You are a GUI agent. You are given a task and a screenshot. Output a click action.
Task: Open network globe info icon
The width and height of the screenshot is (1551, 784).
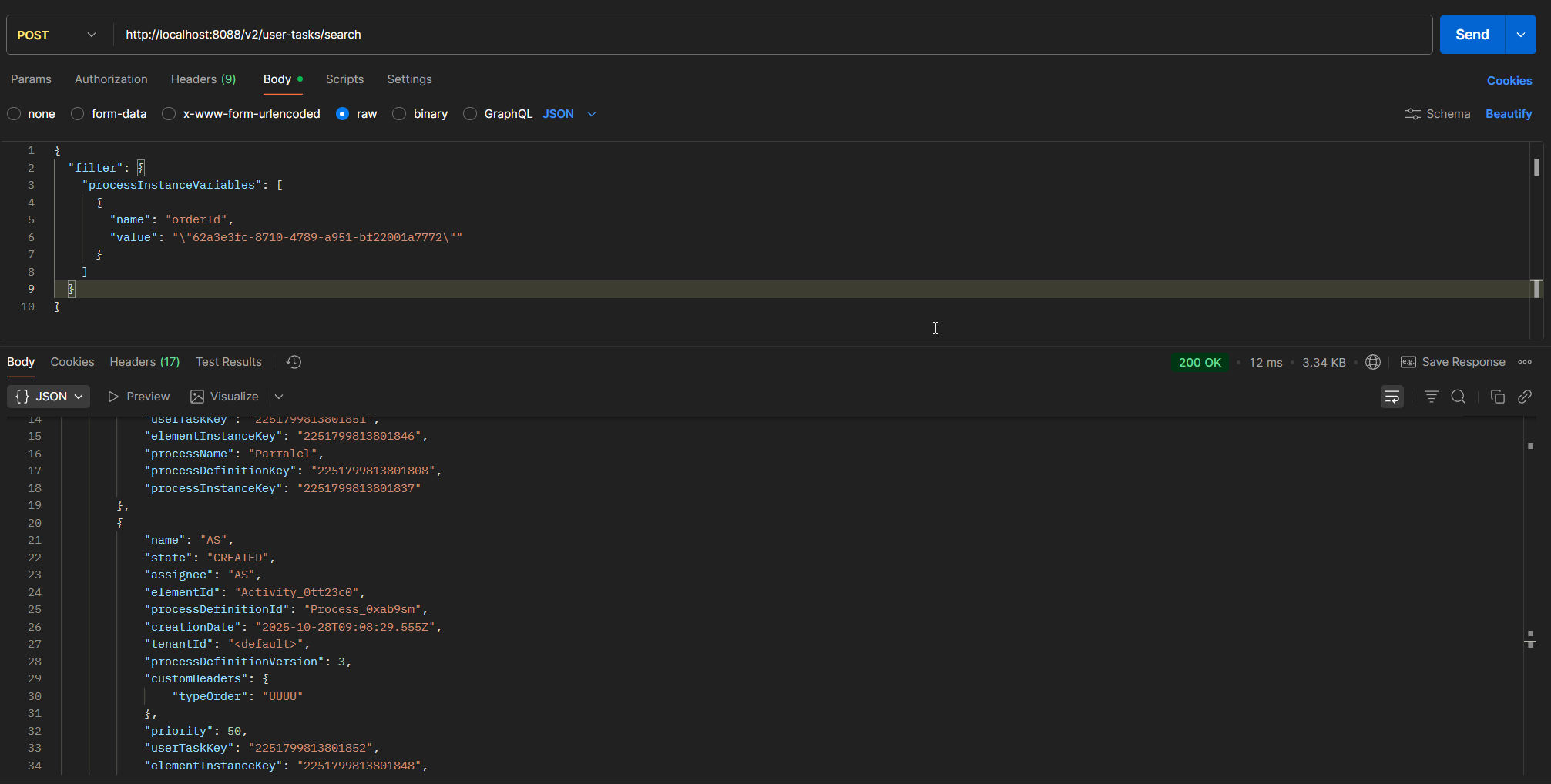1372,362
